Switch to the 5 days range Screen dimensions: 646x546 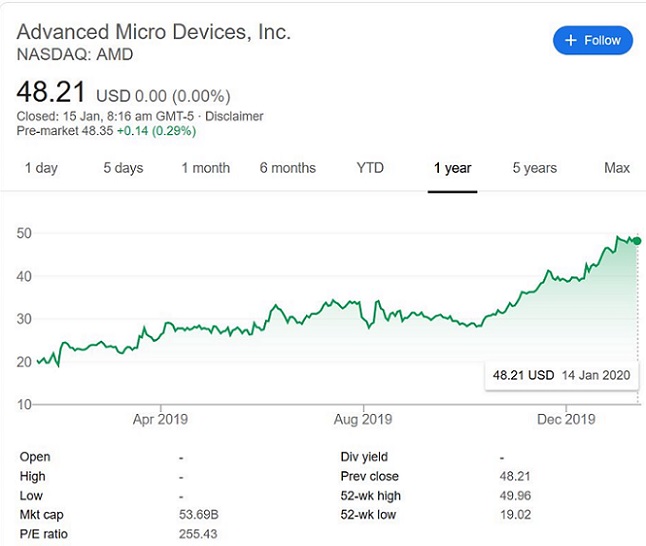[x=123, y=168]
